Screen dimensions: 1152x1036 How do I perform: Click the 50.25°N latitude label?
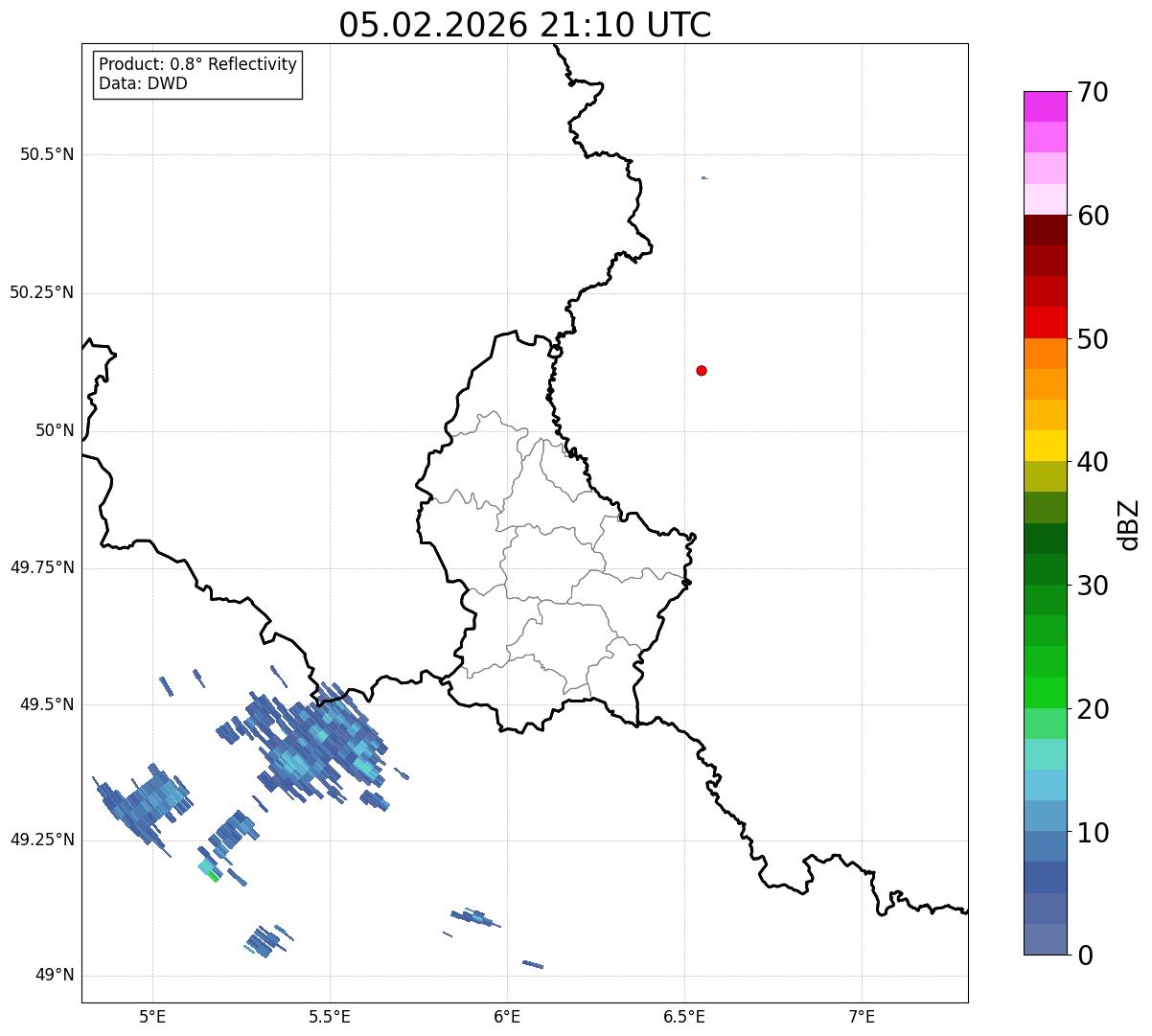coord(42,292)
